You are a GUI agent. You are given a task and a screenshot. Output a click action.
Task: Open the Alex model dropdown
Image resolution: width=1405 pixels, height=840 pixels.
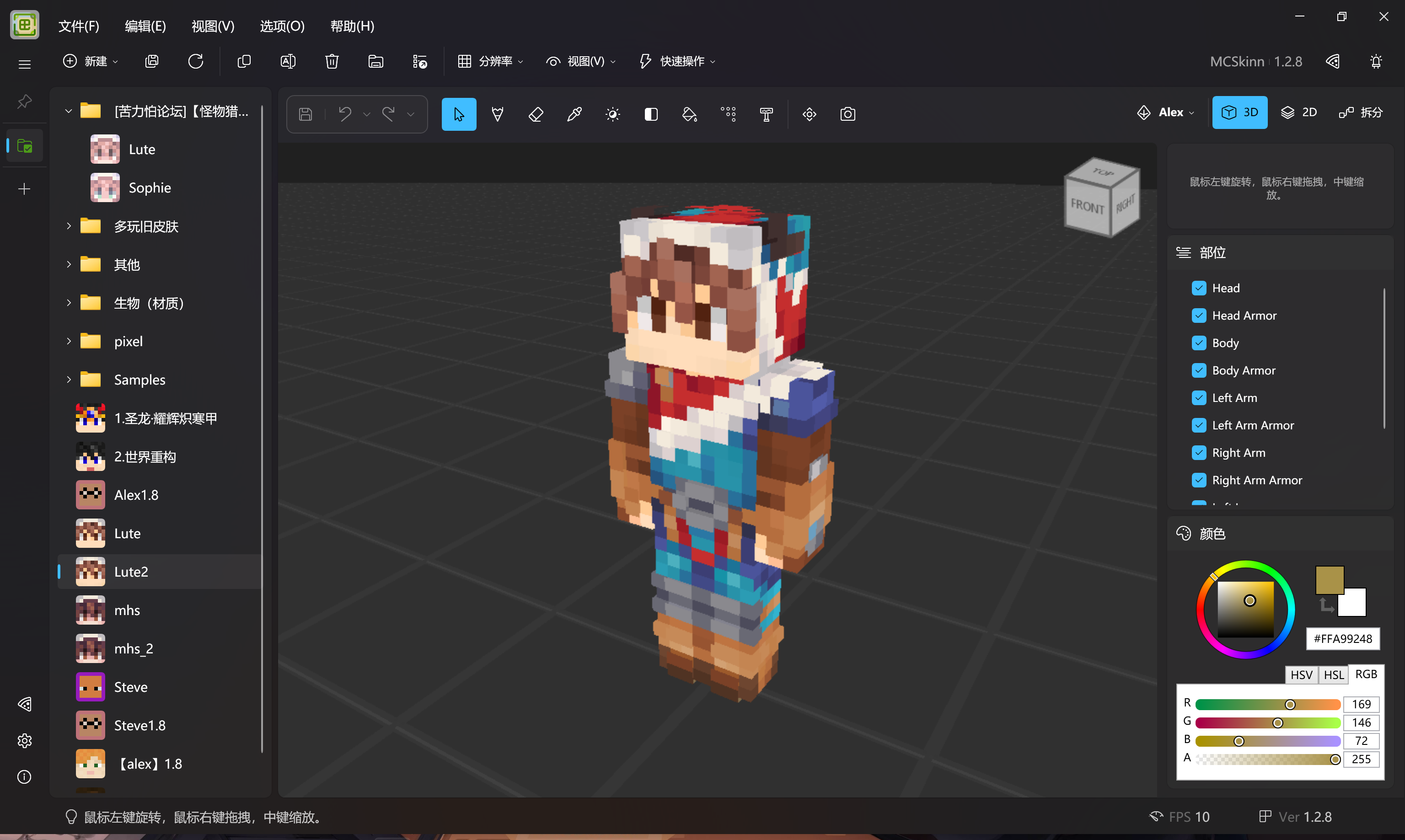1165,112
